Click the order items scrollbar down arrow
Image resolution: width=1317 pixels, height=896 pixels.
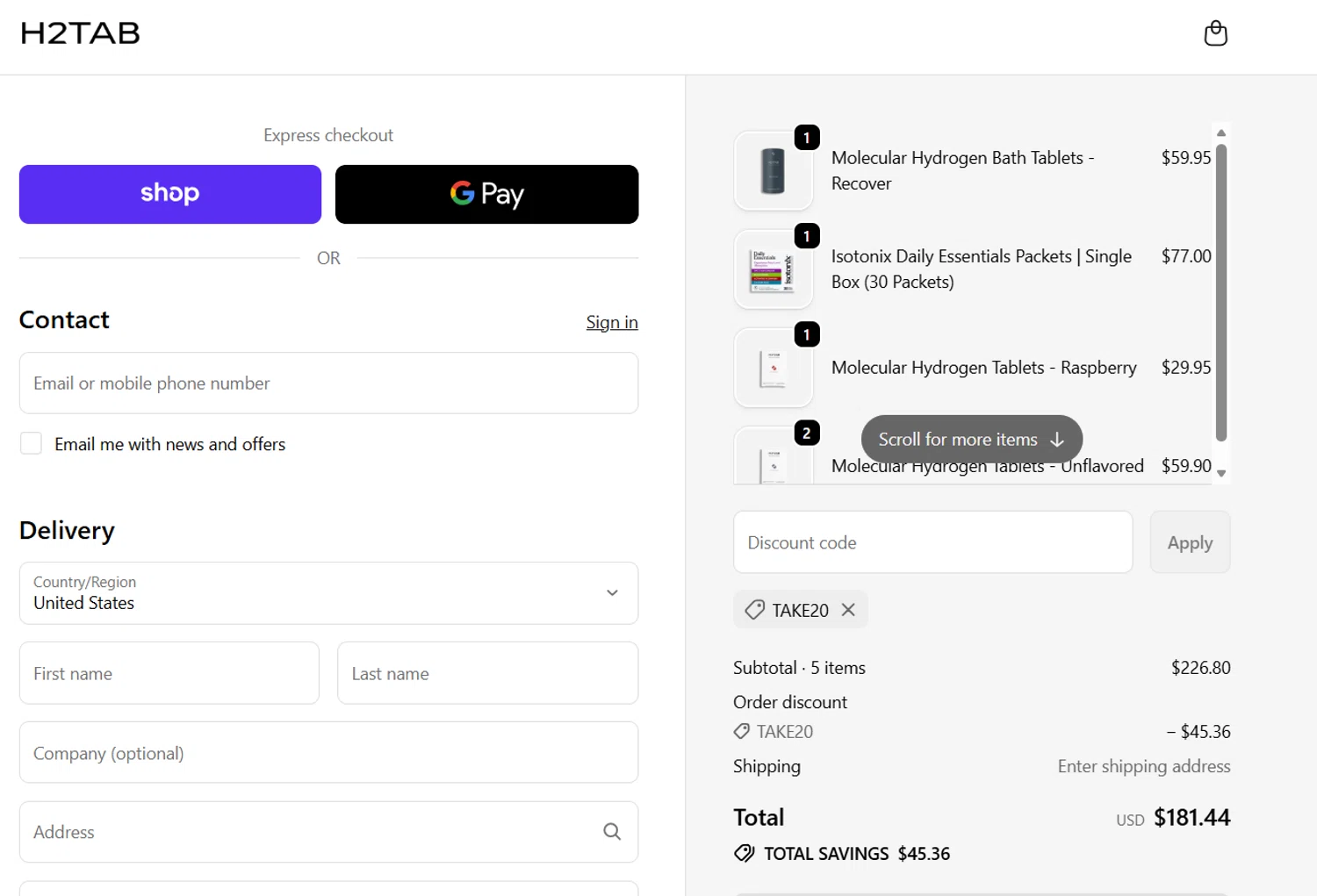[1220, 473]
